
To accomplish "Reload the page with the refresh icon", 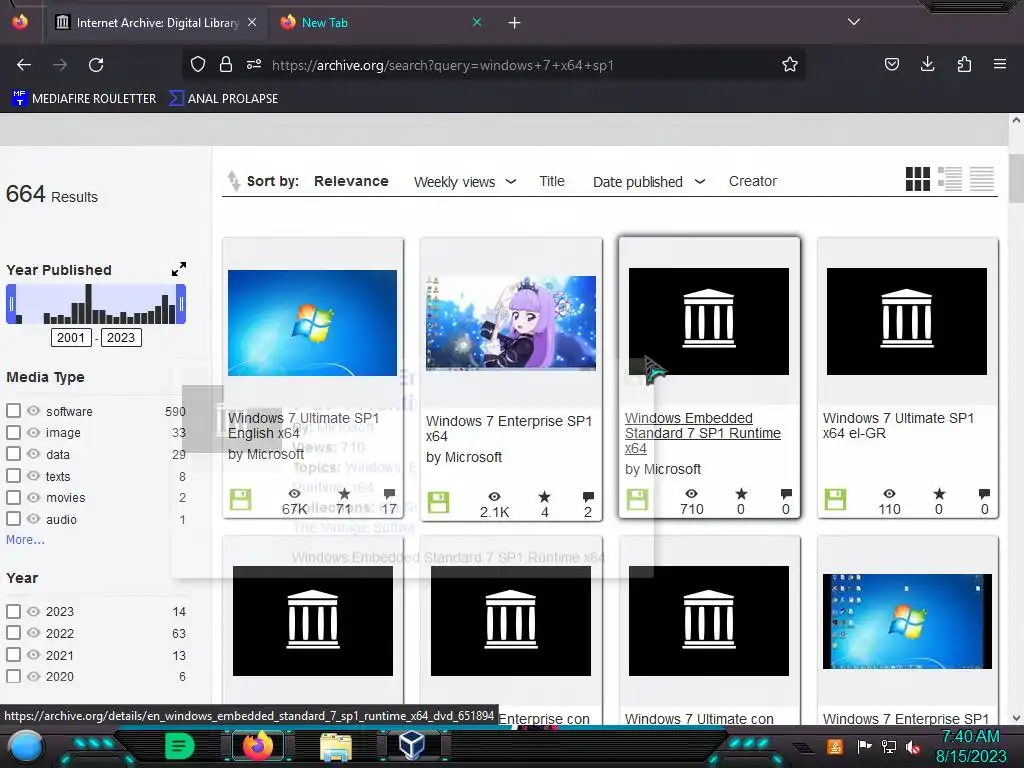I will pos(96,65).
